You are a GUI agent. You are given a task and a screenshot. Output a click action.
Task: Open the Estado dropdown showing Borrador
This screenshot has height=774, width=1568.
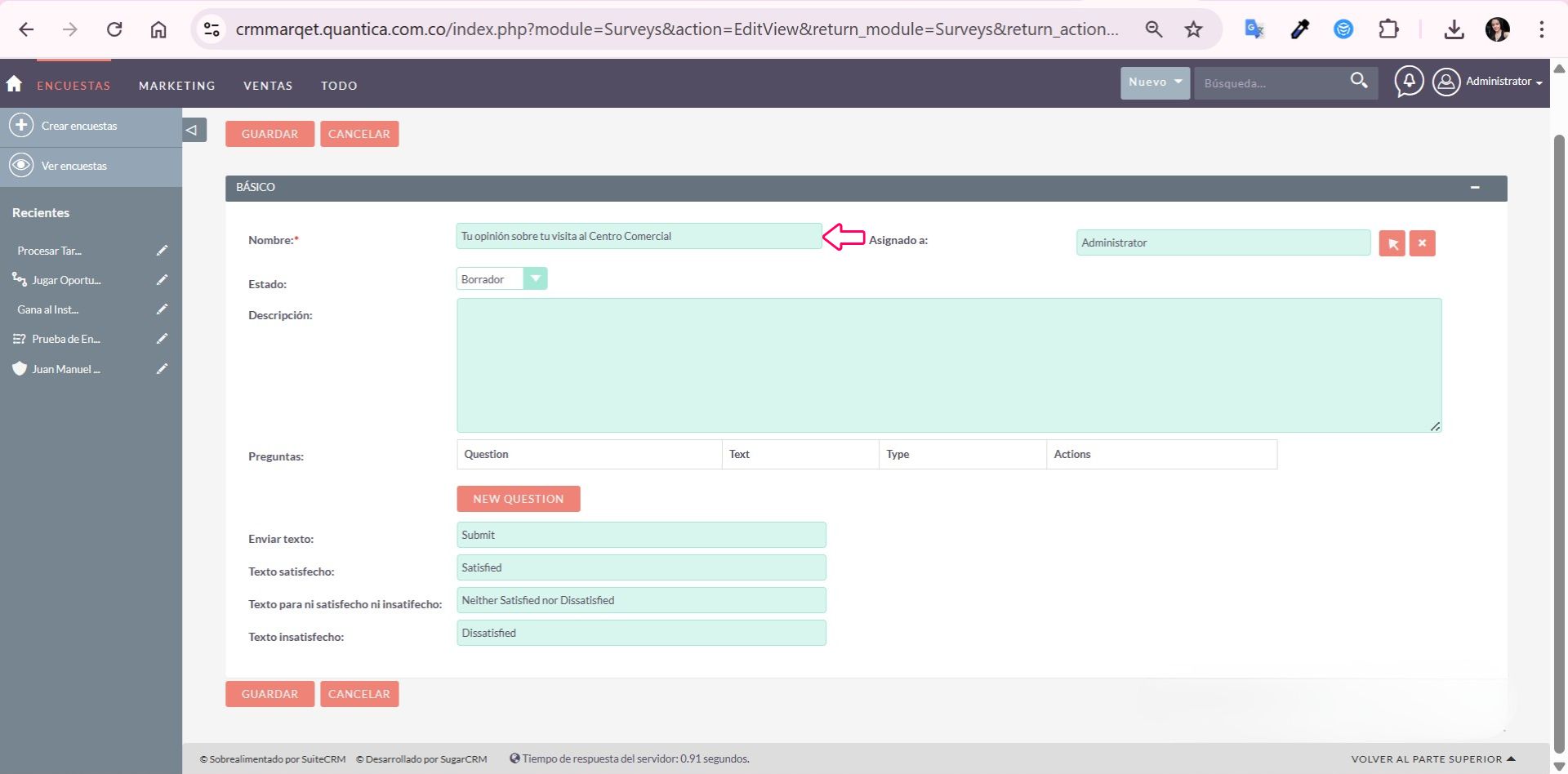501,279
